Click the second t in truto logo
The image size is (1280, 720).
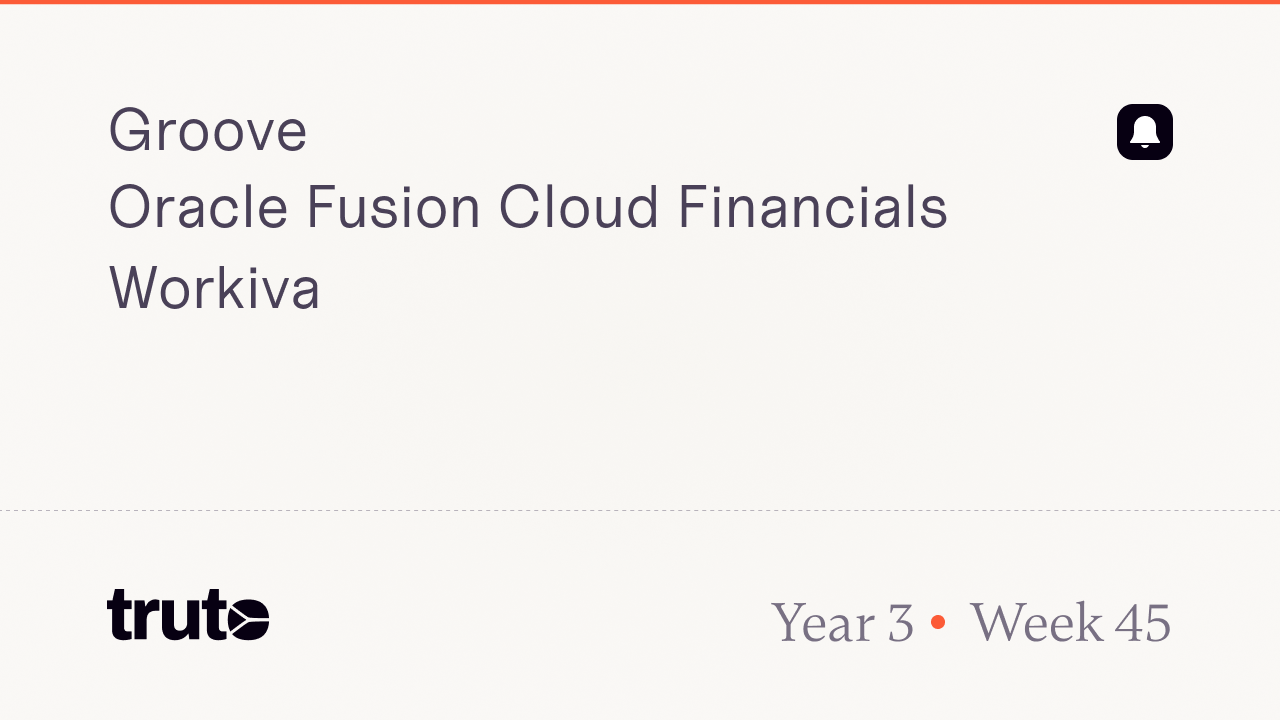point(213,615)
